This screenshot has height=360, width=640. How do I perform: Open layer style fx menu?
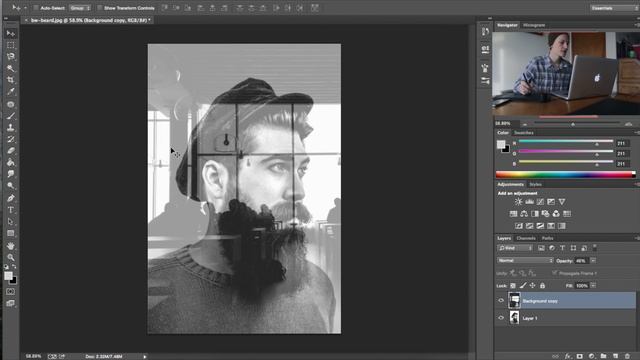pyautogui.click(x=568, y=356)
